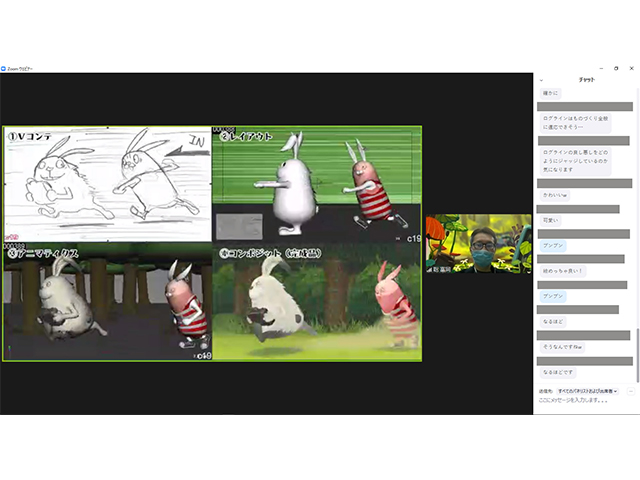640x480 pixels.
Task: Click the message asking how ログライン is judged
Action: pyautogui.click(x=575, y=161)
